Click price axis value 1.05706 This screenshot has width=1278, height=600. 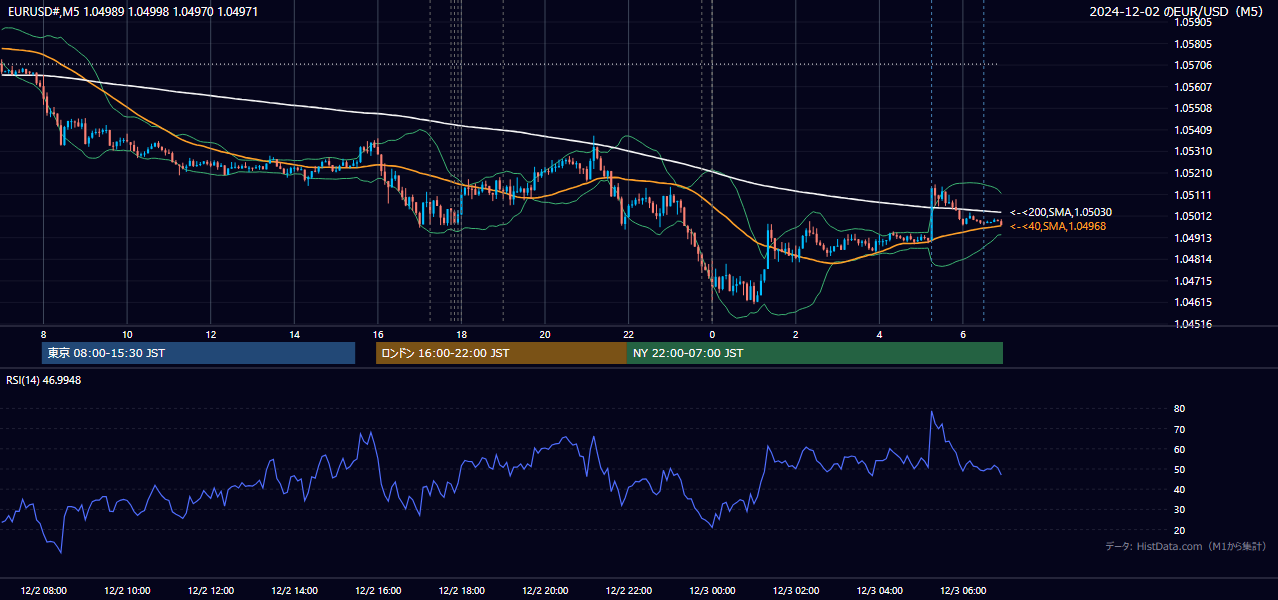pos(1193,65)
